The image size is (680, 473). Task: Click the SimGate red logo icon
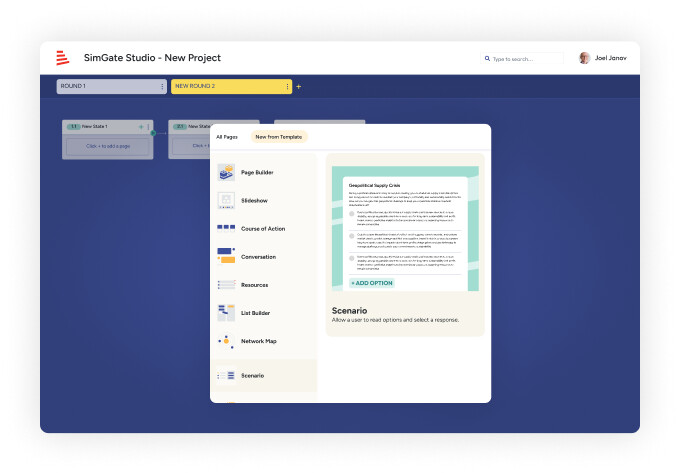[x=62, y=58]
